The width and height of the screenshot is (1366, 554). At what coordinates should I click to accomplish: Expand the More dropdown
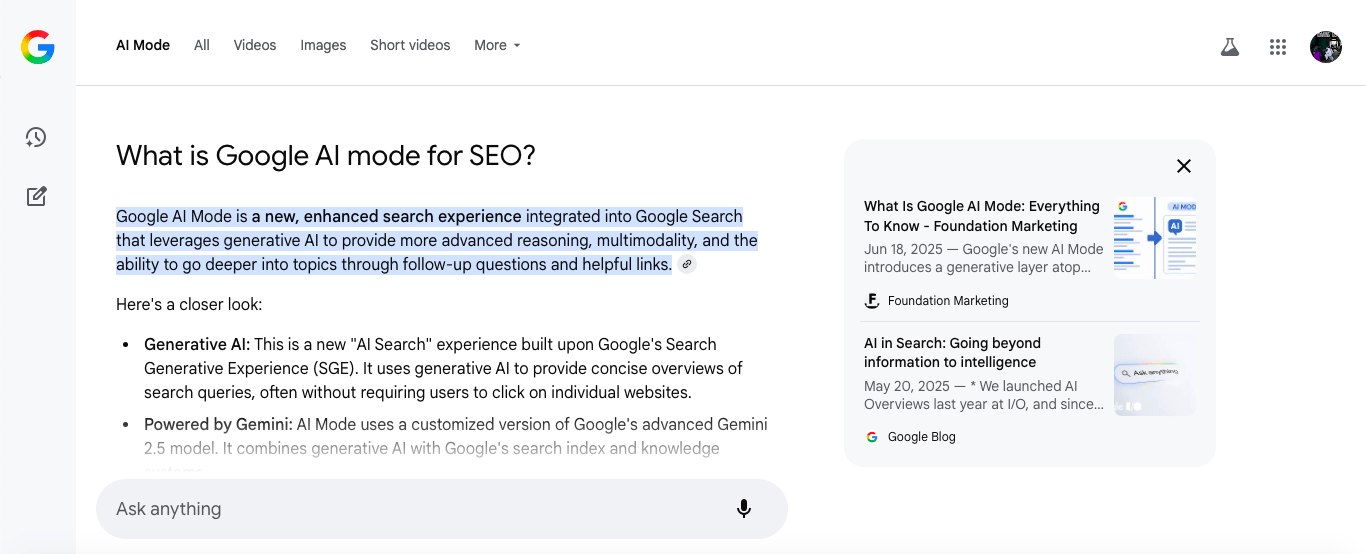497,45
